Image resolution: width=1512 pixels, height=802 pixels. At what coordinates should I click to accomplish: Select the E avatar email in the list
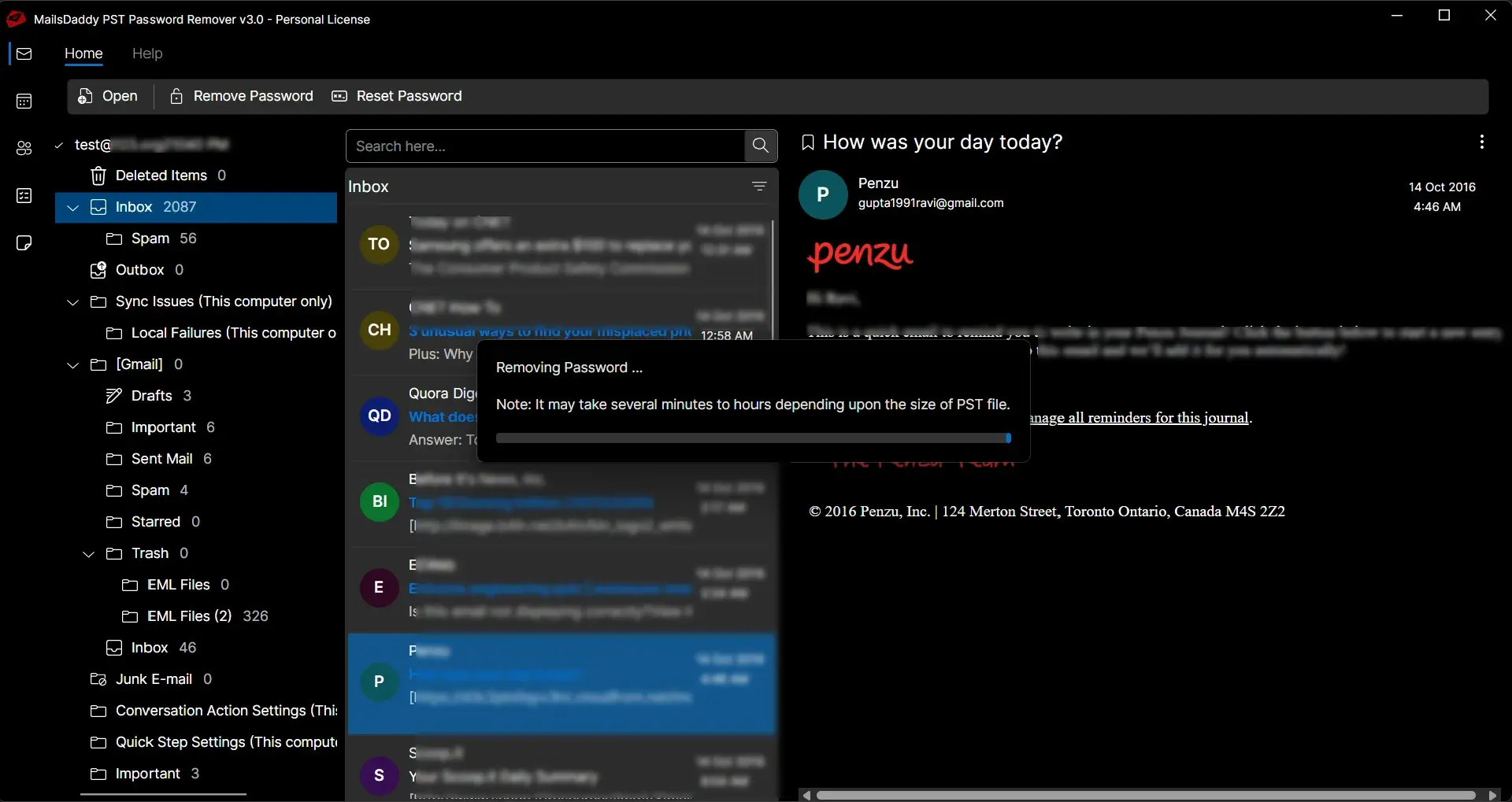tap(559, 588)
